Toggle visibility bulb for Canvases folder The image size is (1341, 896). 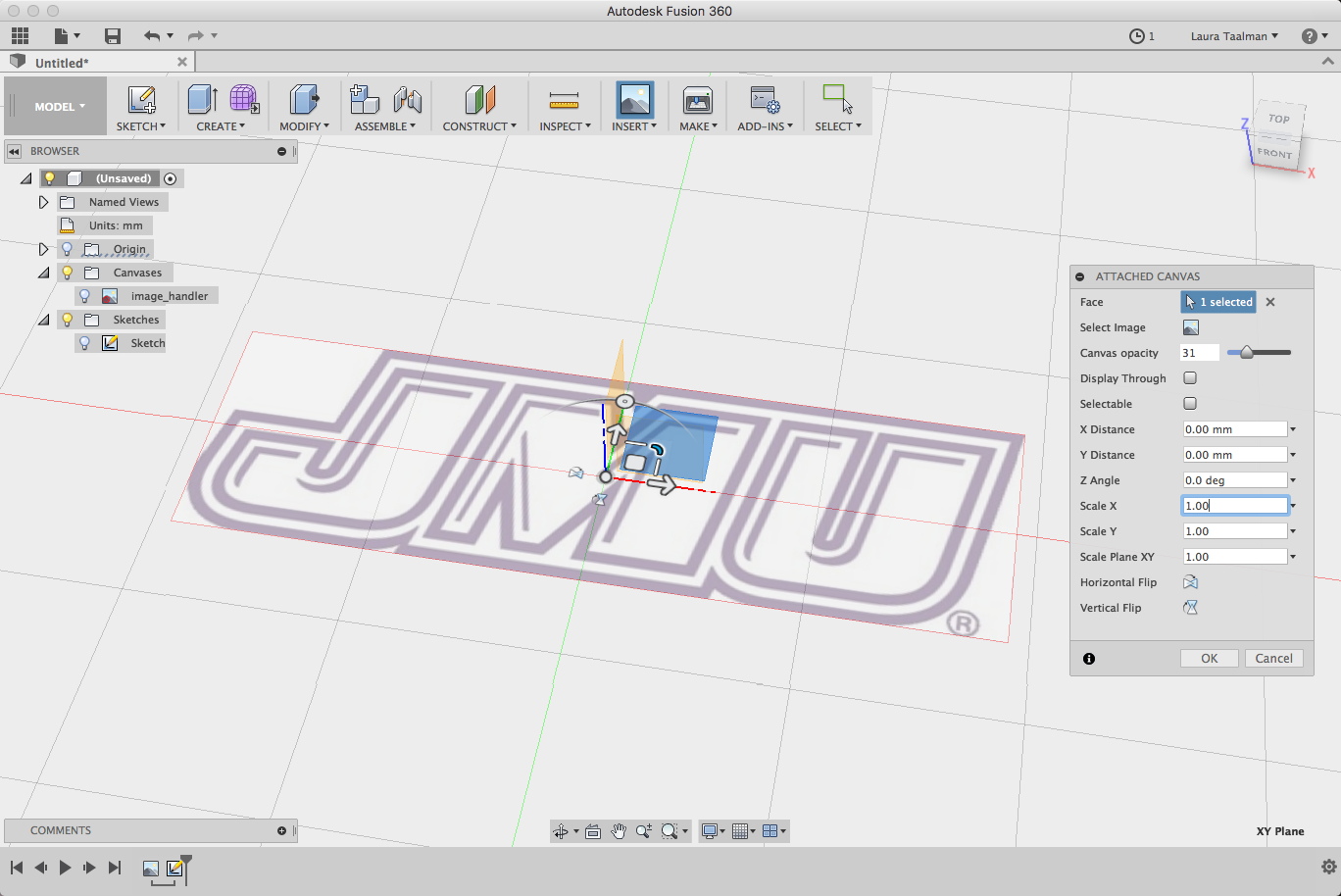point(67,273)
